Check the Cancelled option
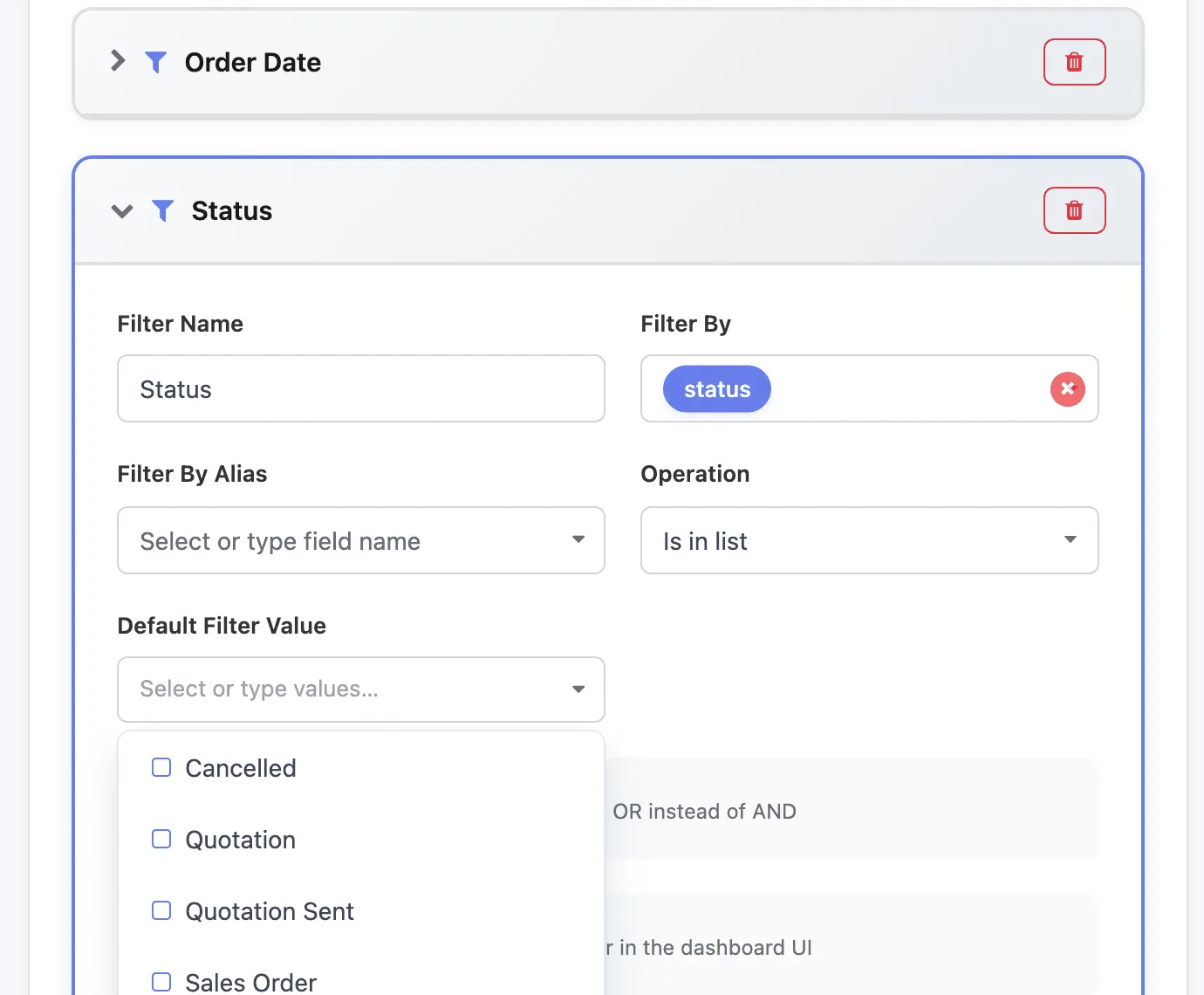This screenshot has width=1204, height=995. (161, 767)
